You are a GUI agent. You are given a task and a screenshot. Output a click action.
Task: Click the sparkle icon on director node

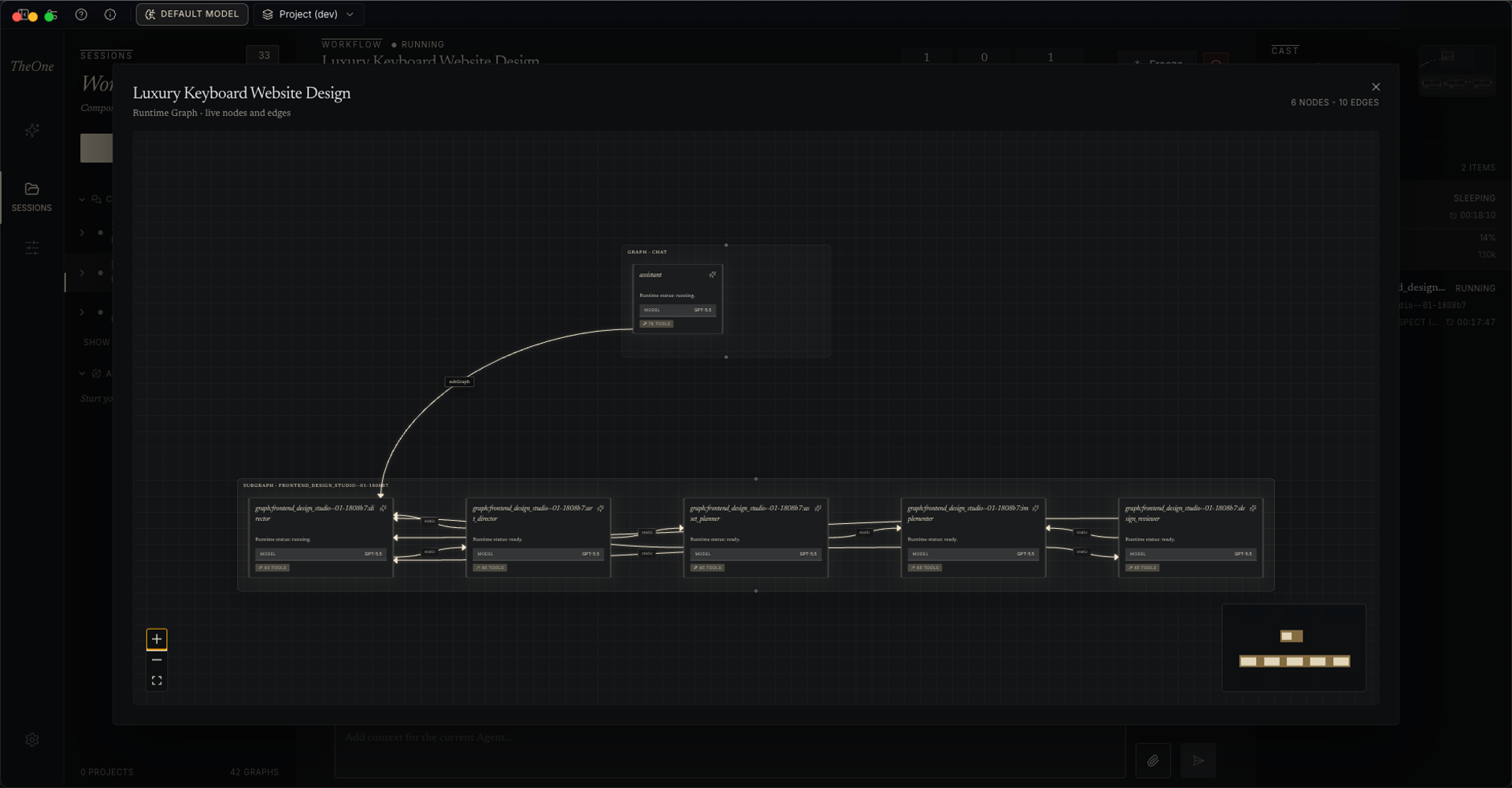point(383,508)
